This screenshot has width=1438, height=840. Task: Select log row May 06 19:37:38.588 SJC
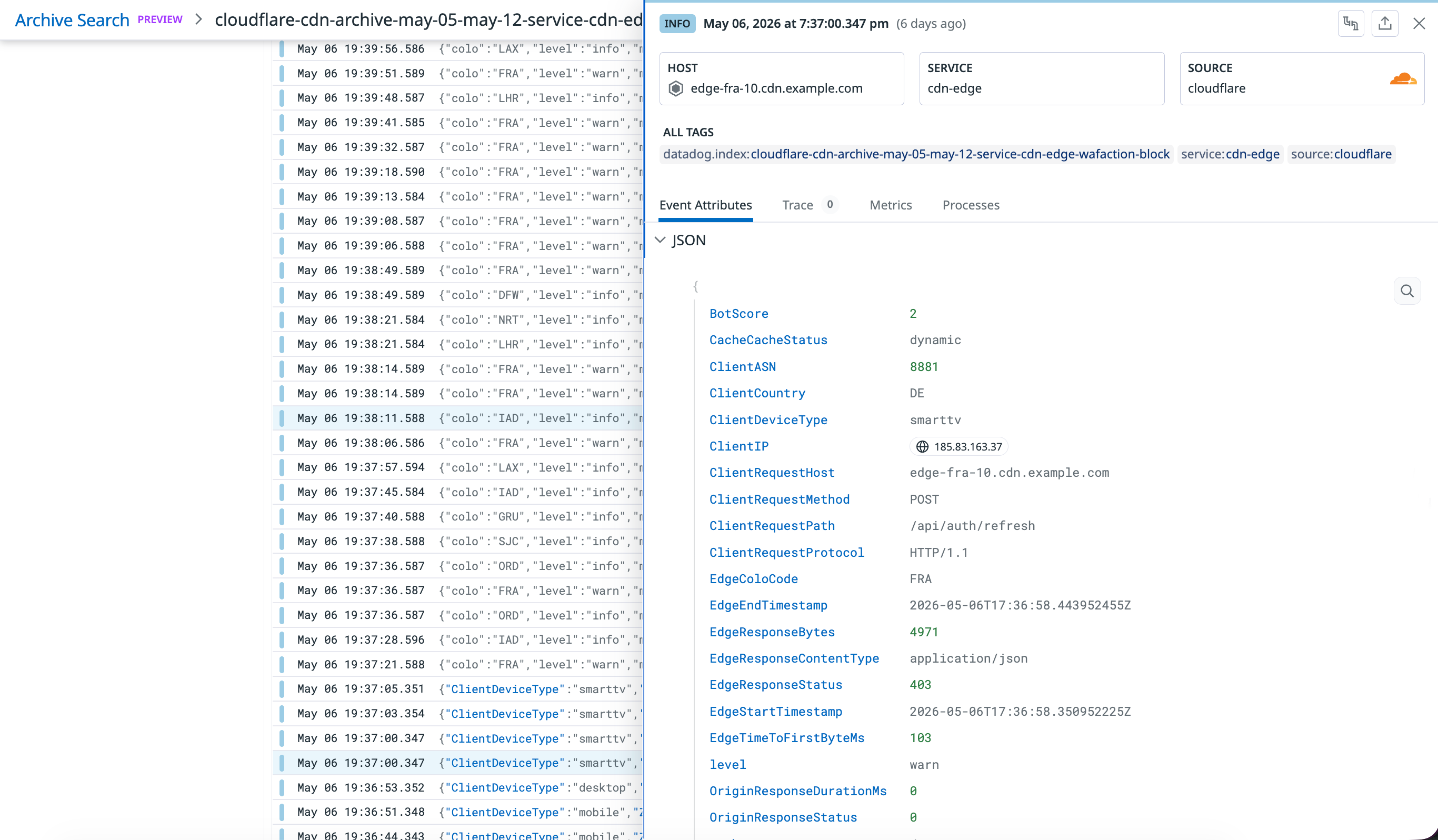458,541
